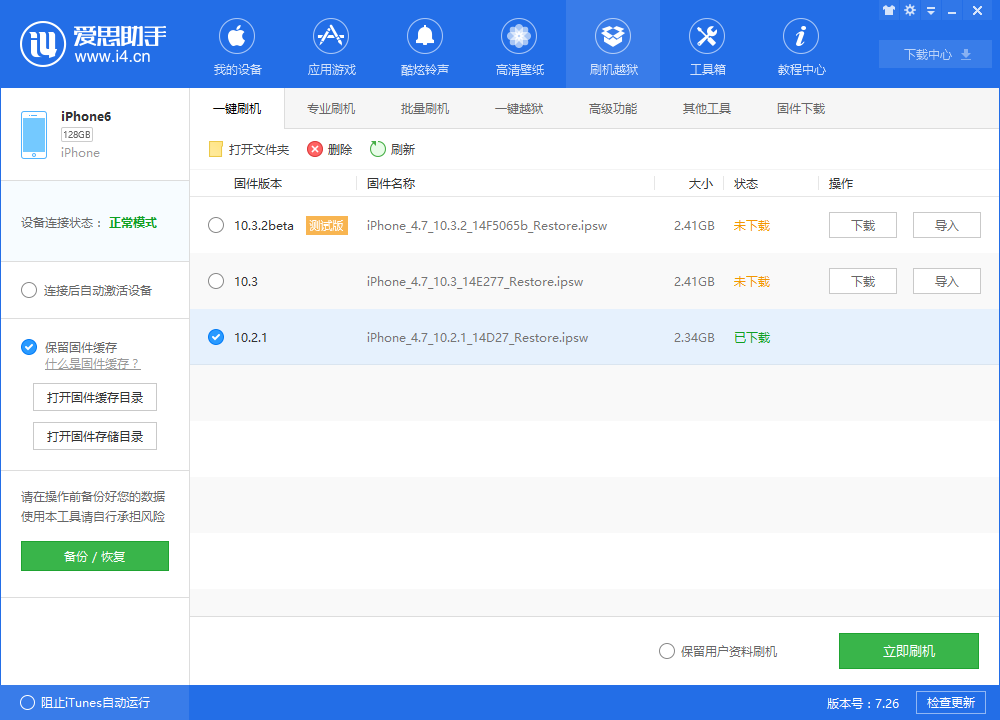Screen dimensions: 1000x720
Task: Click the green 立即刷机 flash button
Action: (x=908, y=651)
